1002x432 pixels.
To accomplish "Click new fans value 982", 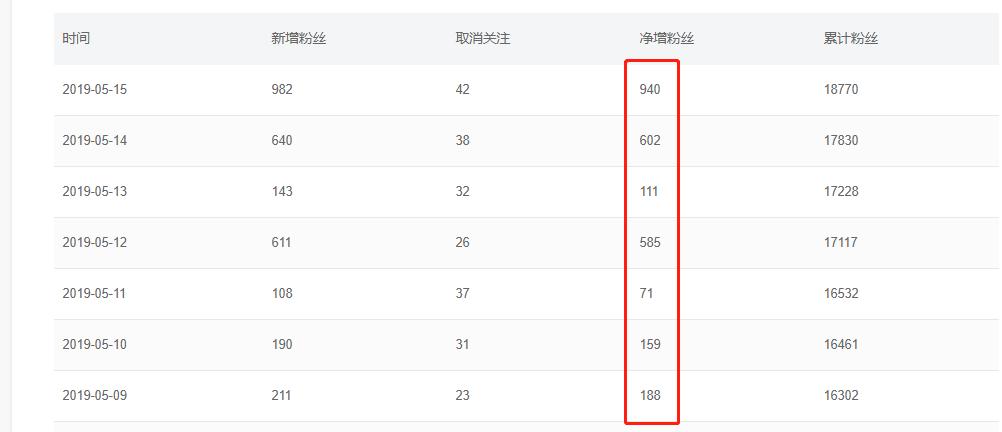I will 282,90.
